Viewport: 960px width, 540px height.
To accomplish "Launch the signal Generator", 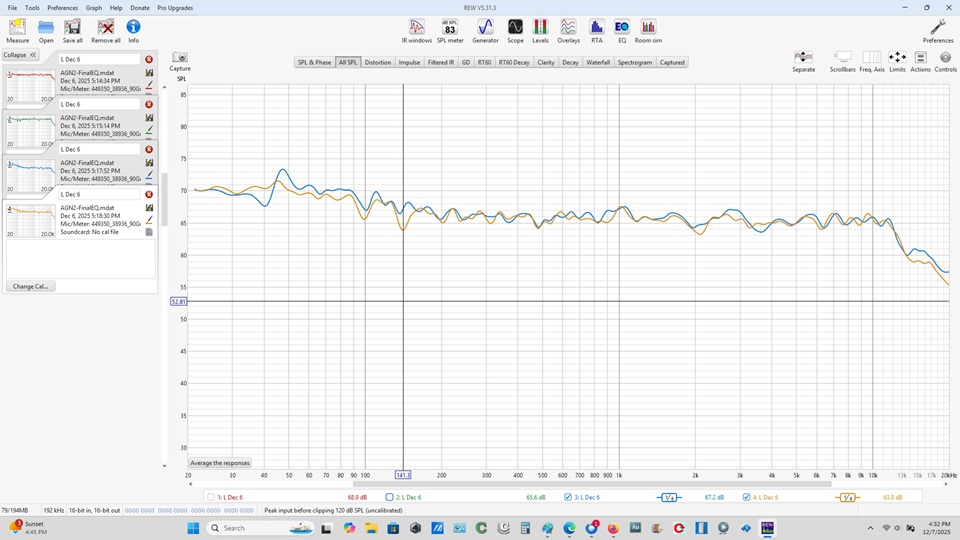I will 484,29.
